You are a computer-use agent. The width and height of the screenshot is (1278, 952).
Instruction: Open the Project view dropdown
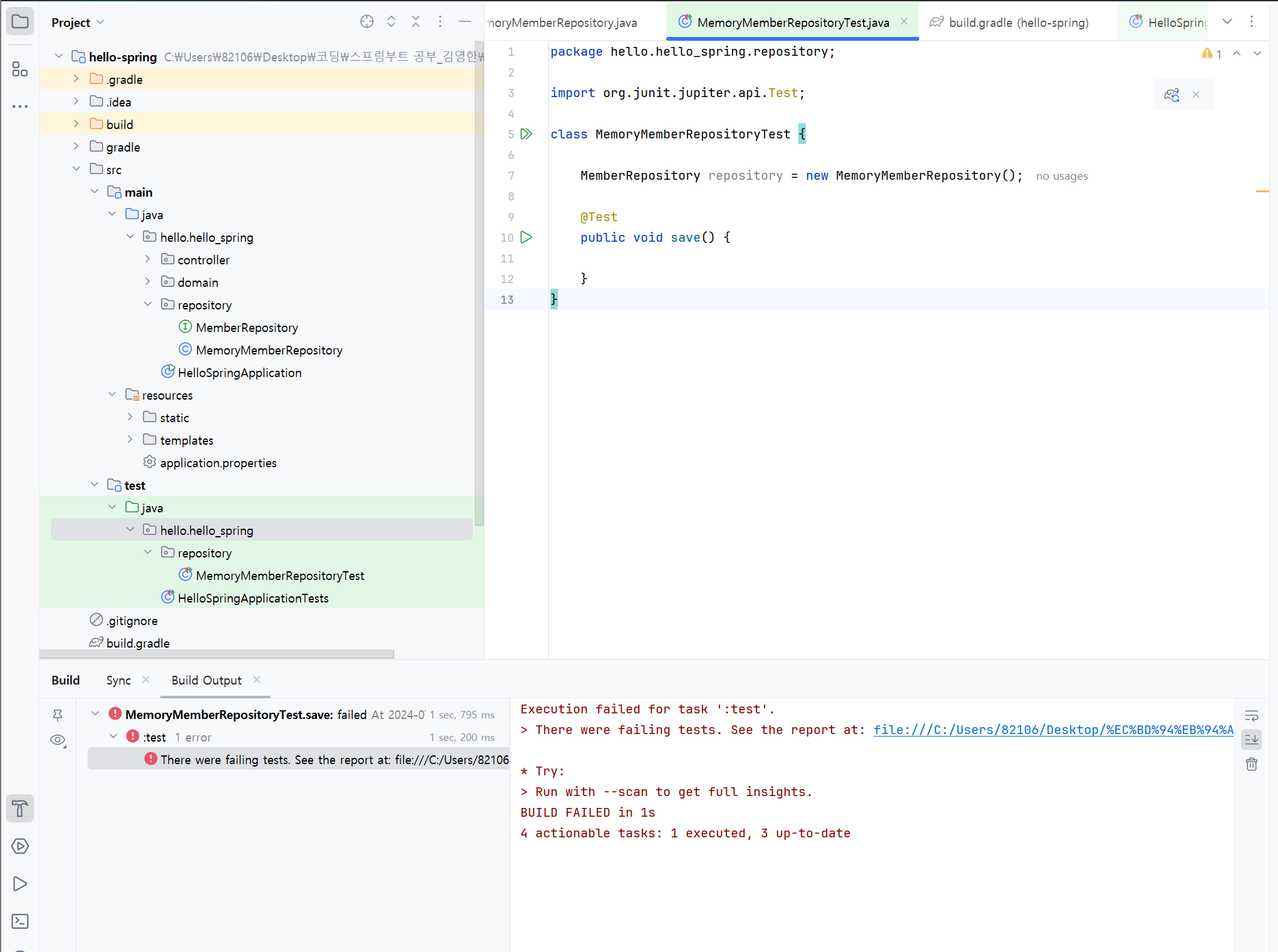[78, 23]
